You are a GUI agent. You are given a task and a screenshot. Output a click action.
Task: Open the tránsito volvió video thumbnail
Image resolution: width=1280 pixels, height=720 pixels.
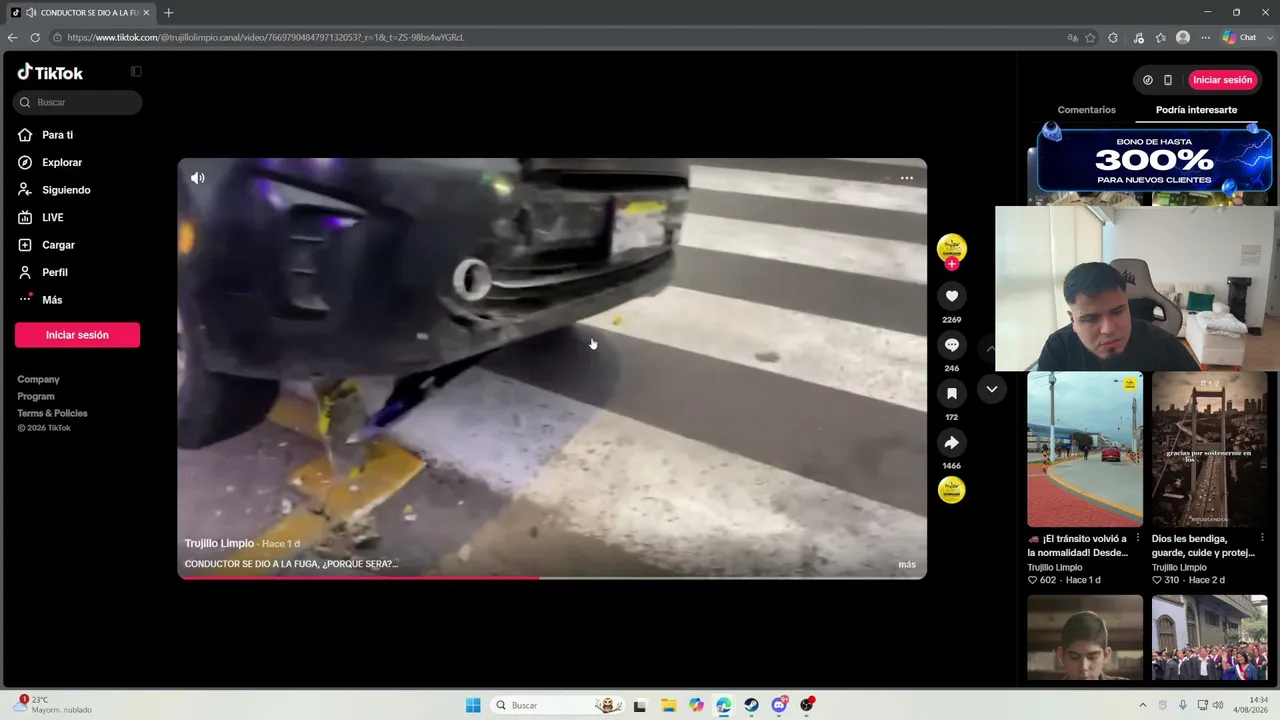(x=1085, y=449)
